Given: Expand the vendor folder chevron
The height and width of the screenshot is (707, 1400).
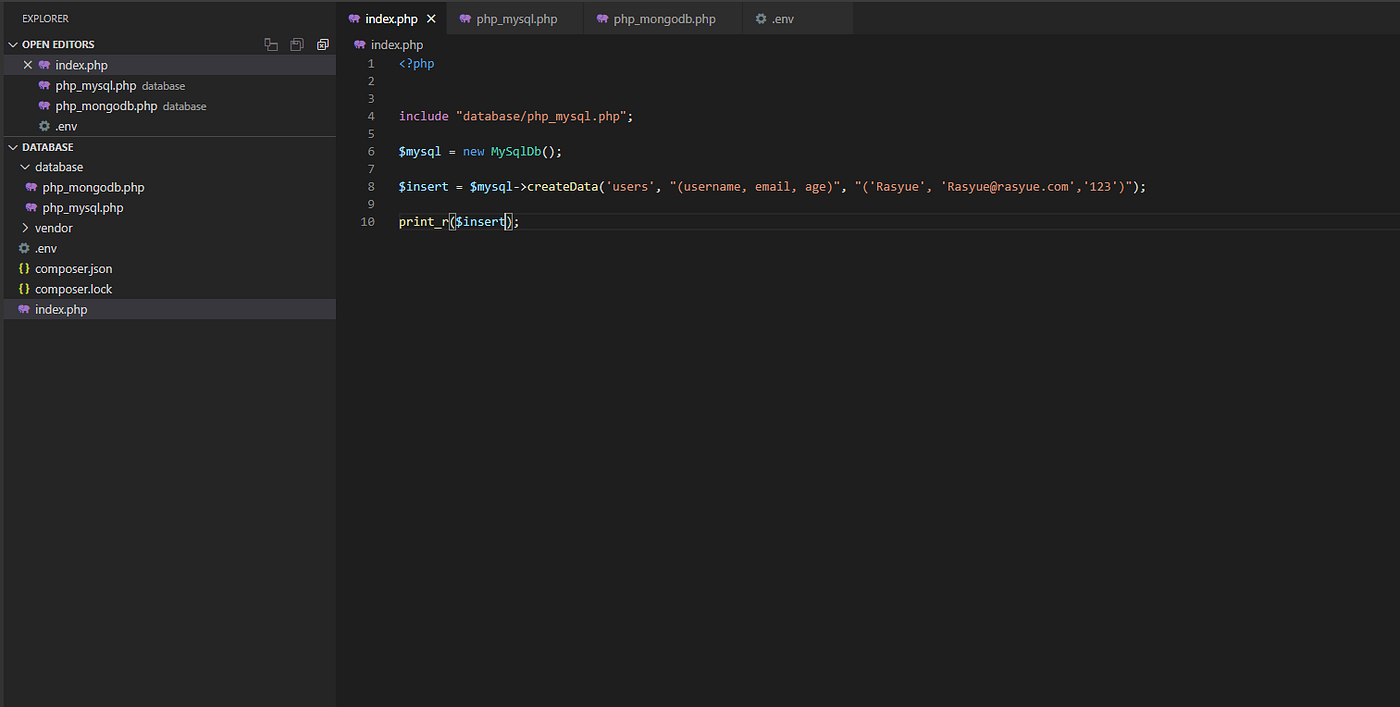Looking at the screenshot, I should [25, 228].
